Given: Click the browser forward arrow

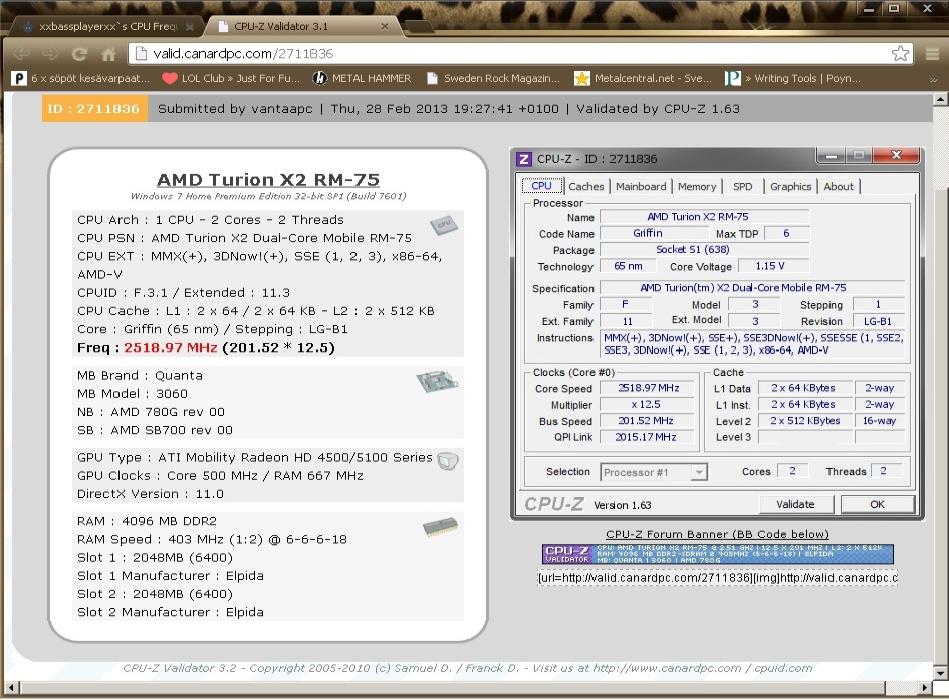Looking at the screenshot, I should (x=50, y=54).
